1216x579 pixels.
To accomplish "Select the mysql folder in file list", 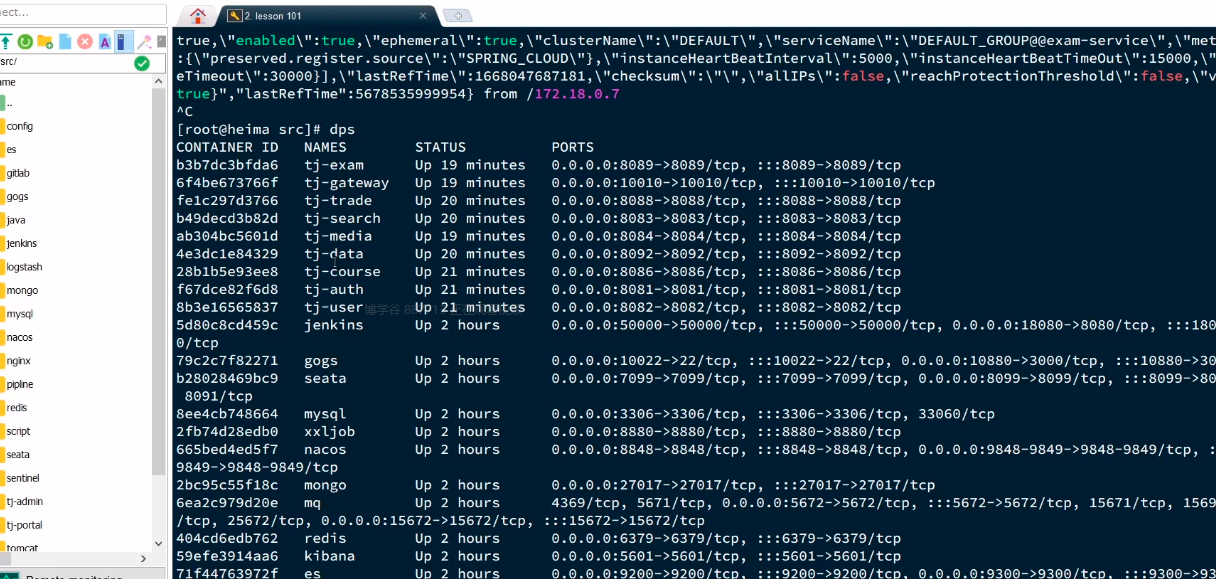I will (19, 314).
